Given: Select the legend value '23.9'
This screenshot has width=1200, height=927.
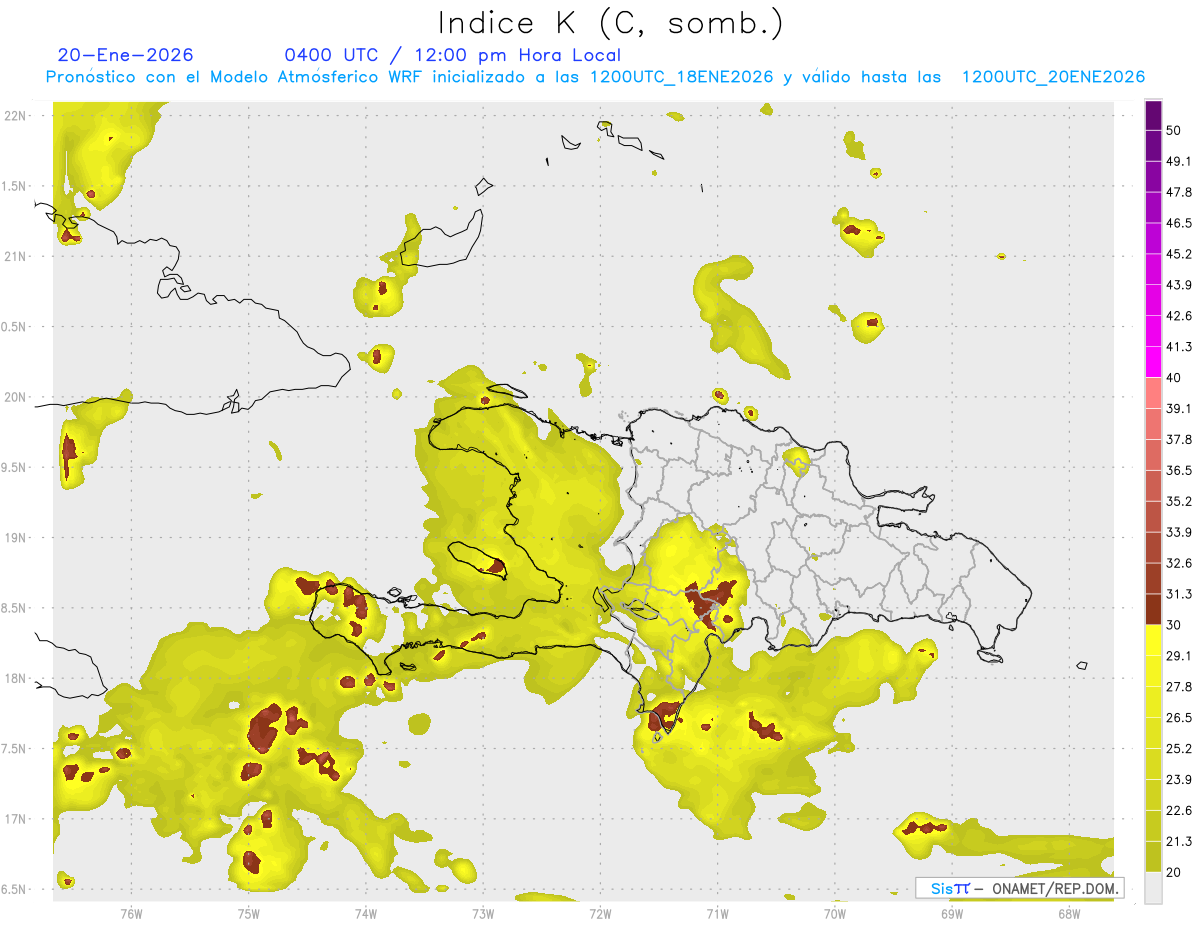Looking at the screenshot, I should 1179,779.
